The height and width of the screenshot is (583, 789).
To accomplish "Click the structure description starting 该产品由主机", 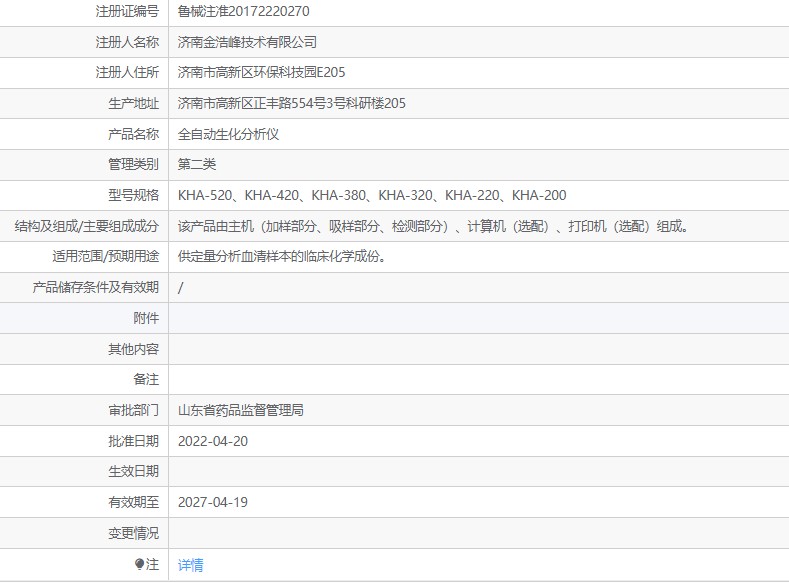I will tap(433, 226).
